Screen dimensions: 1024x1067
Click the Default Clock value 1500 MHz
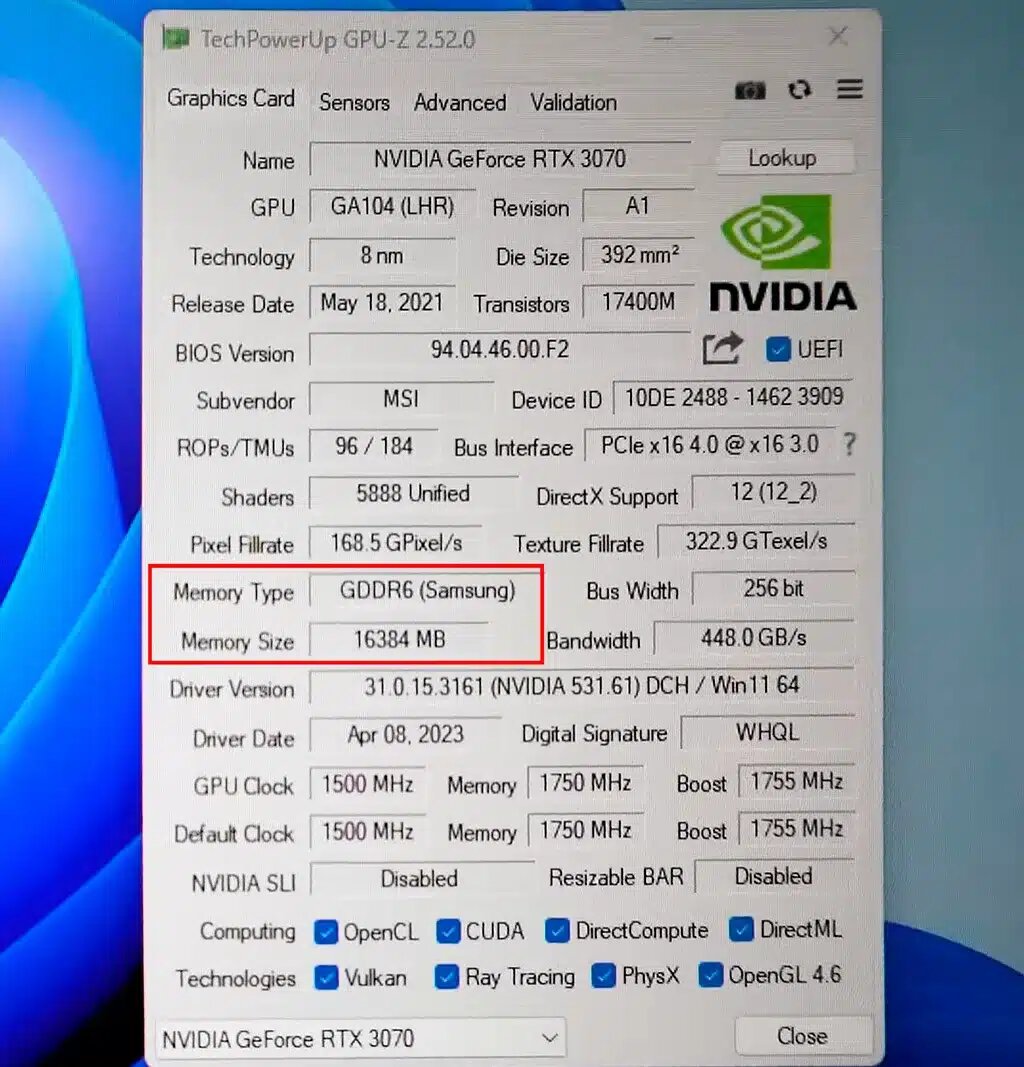367,832
